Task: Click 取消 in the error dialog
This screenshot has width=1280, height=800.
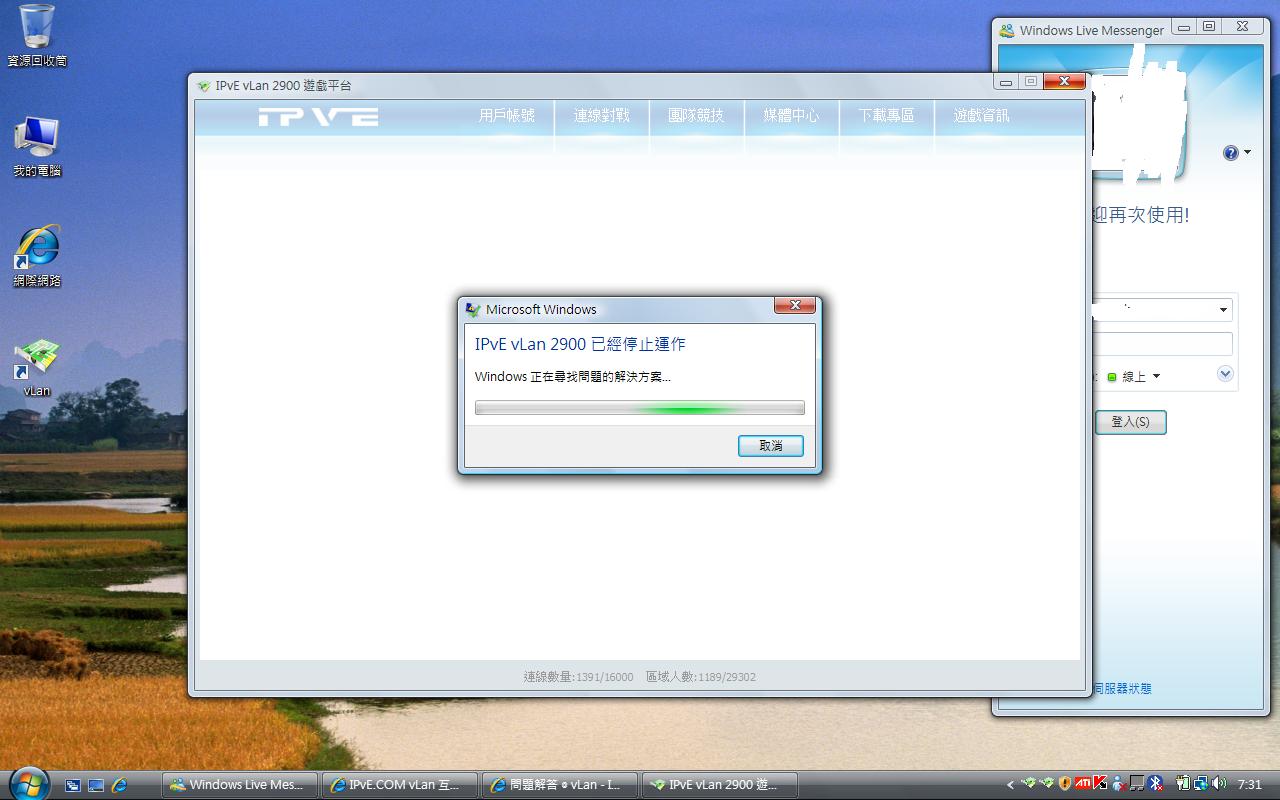Action: (x=771, y=446)
